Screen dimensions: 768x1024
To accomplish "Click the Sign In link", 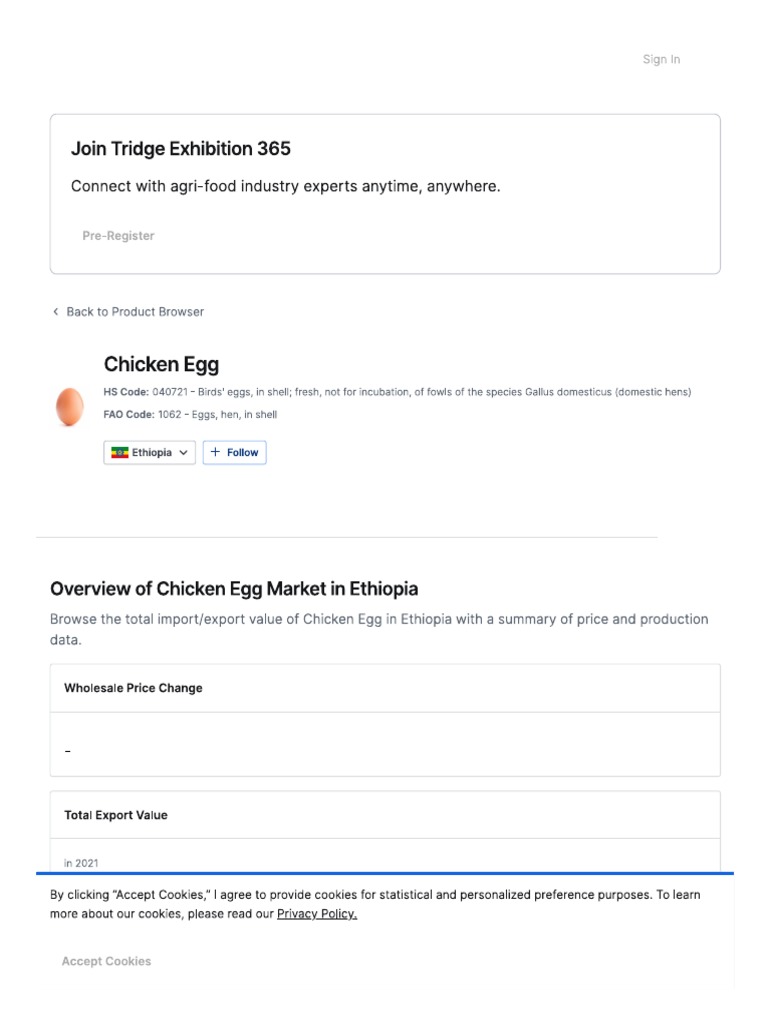I will coord(661,60).
